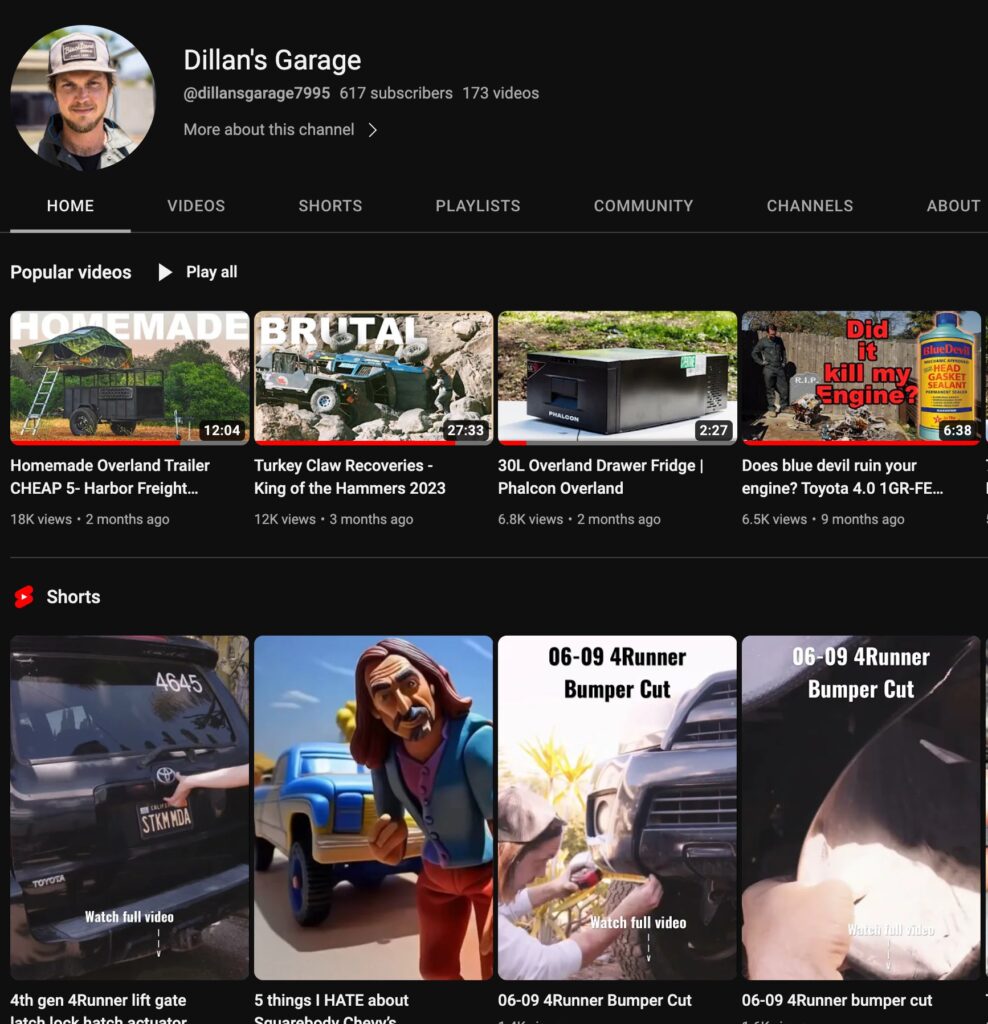Open the 4Runner lift gate short thumbnail
Image resolution: width=988 pixels, height=1024 pixels.
130,808
